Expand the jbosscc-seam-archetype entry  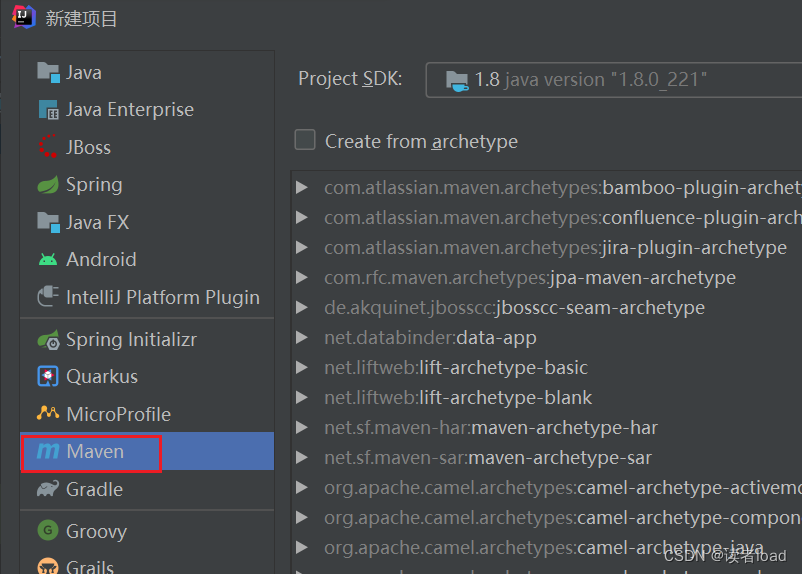coord(302,307)
